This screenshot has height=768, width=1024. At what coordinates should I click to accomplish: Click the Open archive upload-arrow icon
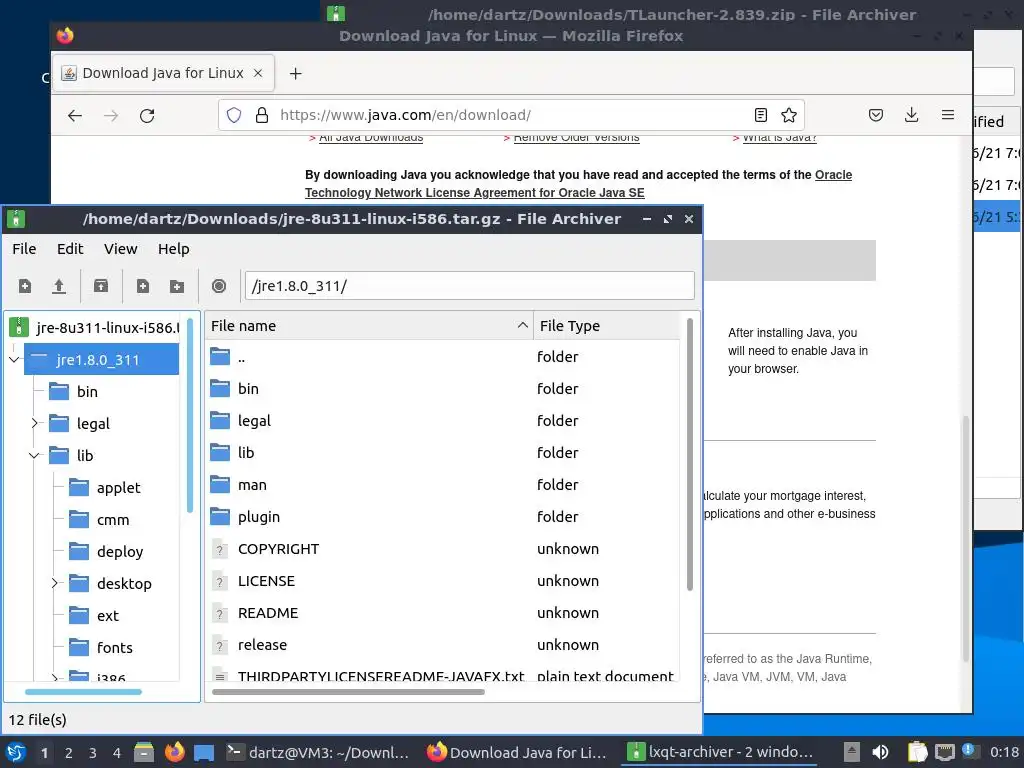[59, 286]
